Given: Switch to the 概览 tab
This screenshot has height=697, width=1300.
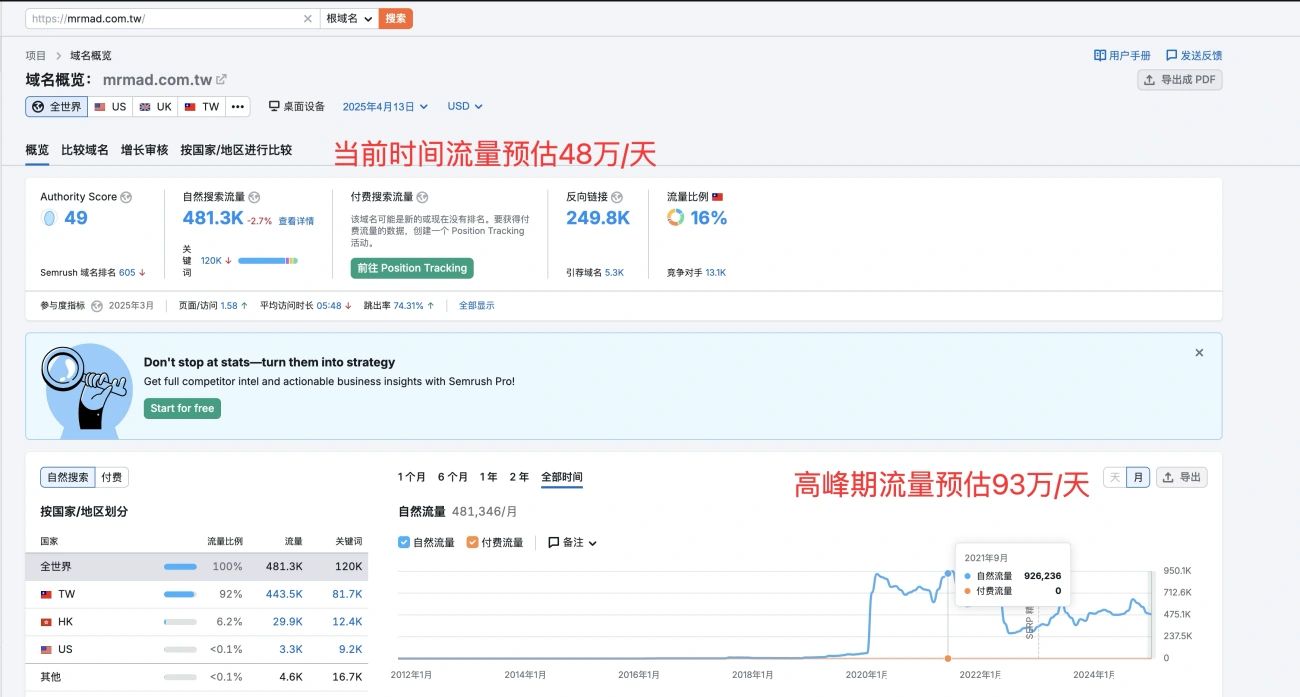Looking at the screenshot, I should 37,150.
